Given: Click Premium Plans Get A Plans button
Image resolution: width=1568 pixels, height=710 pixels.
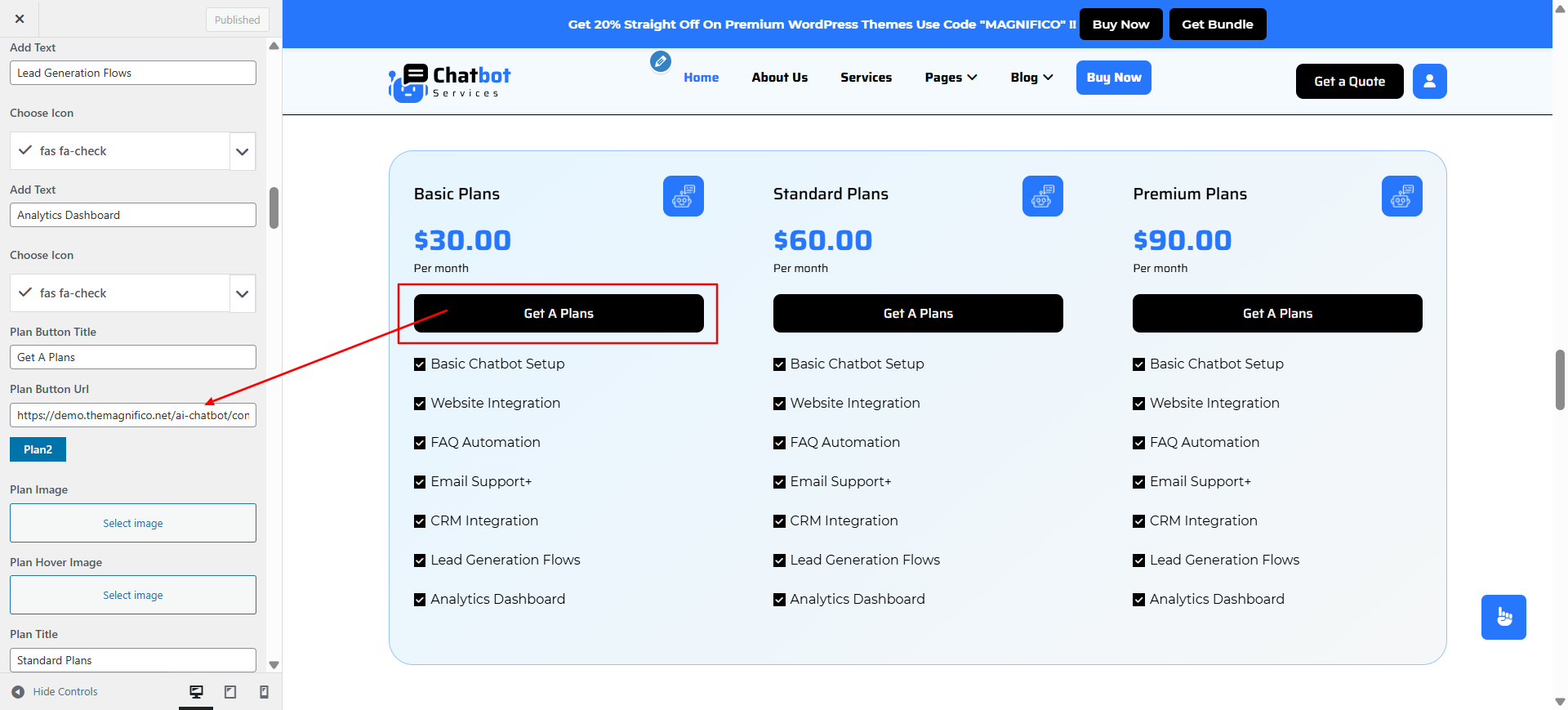Looking at the screenshot, I should [x=1277, y=313].
